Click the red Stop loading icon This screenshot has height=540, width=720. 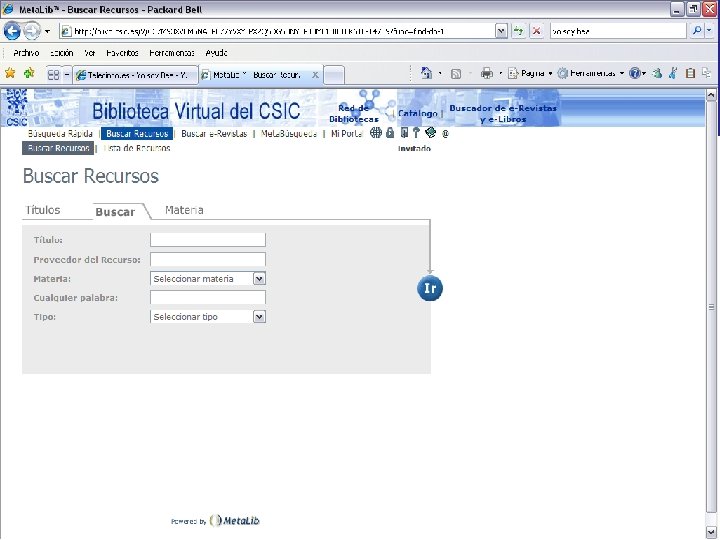[x=536, y=31]
